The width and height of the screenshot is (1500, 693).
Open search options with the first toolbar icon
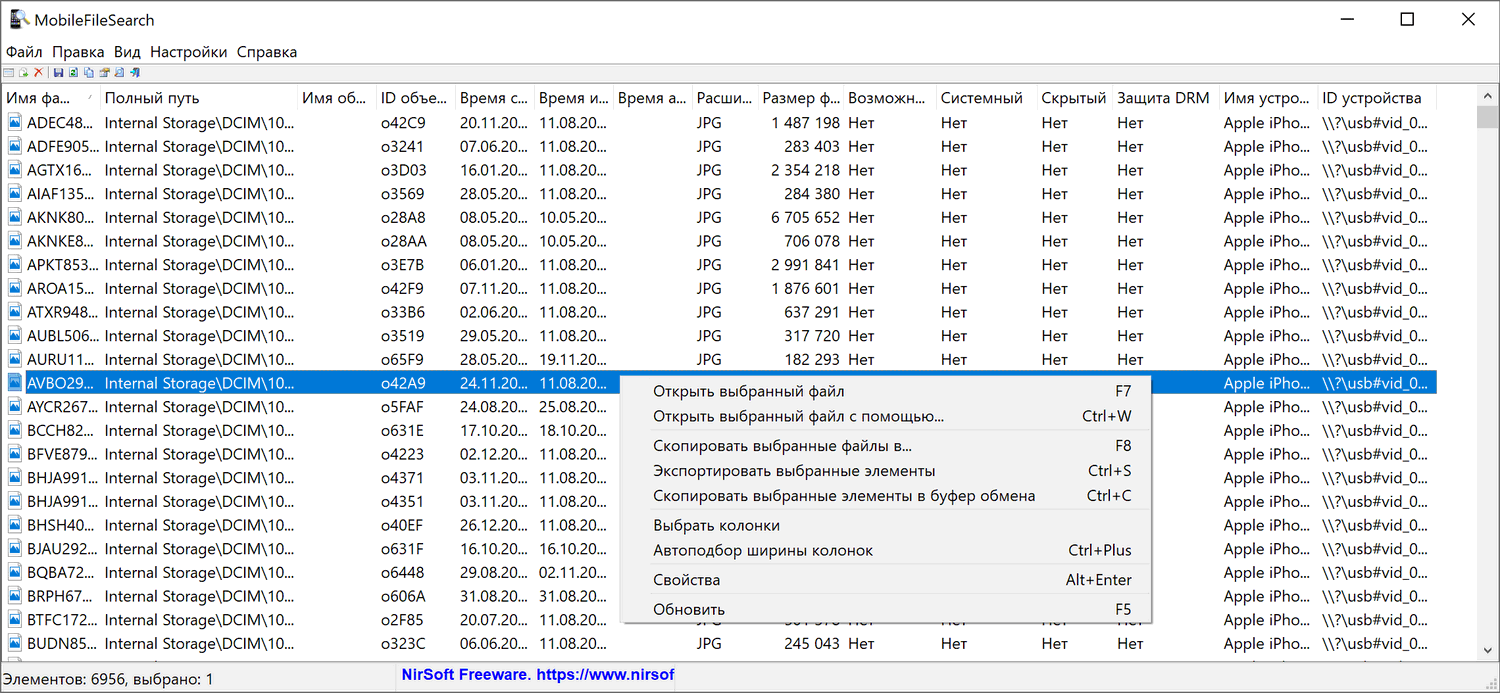point(8,72)
